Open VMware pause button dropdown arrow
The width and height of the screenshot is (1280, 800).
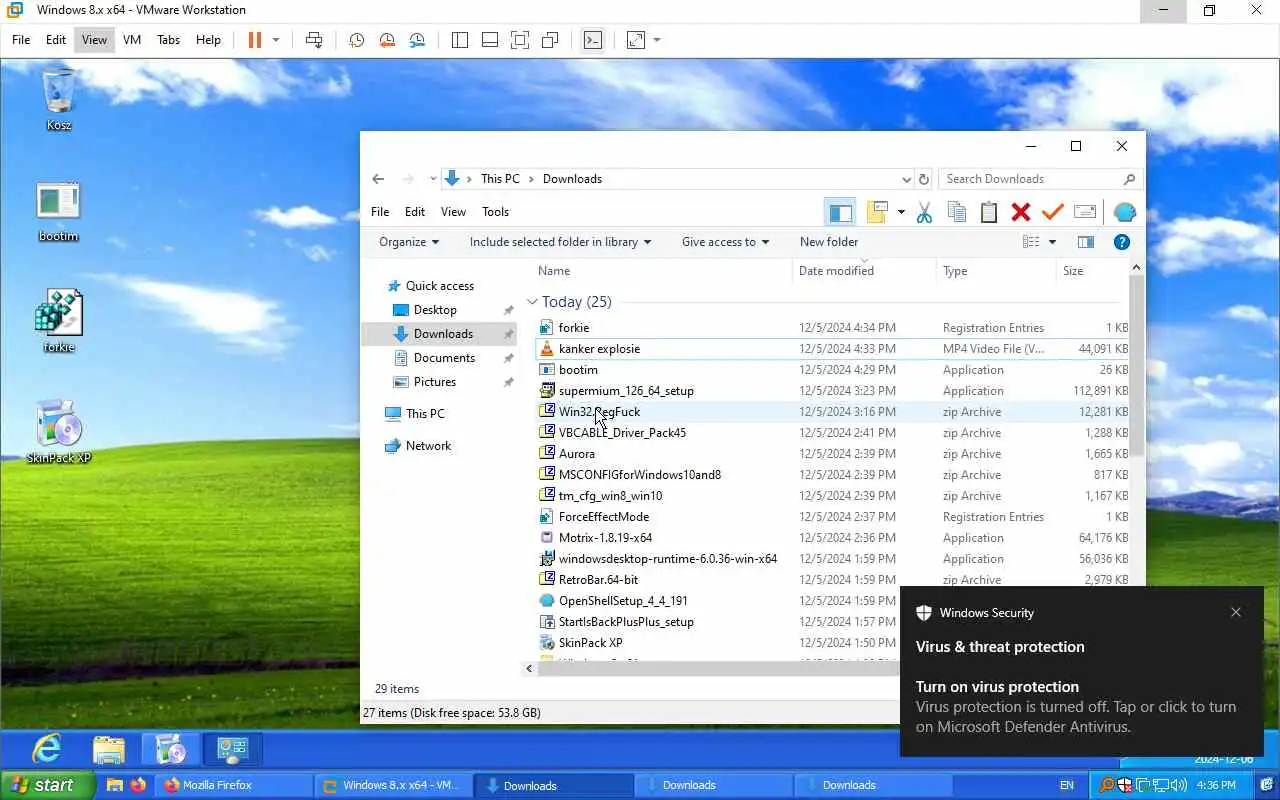coord(276,40)
